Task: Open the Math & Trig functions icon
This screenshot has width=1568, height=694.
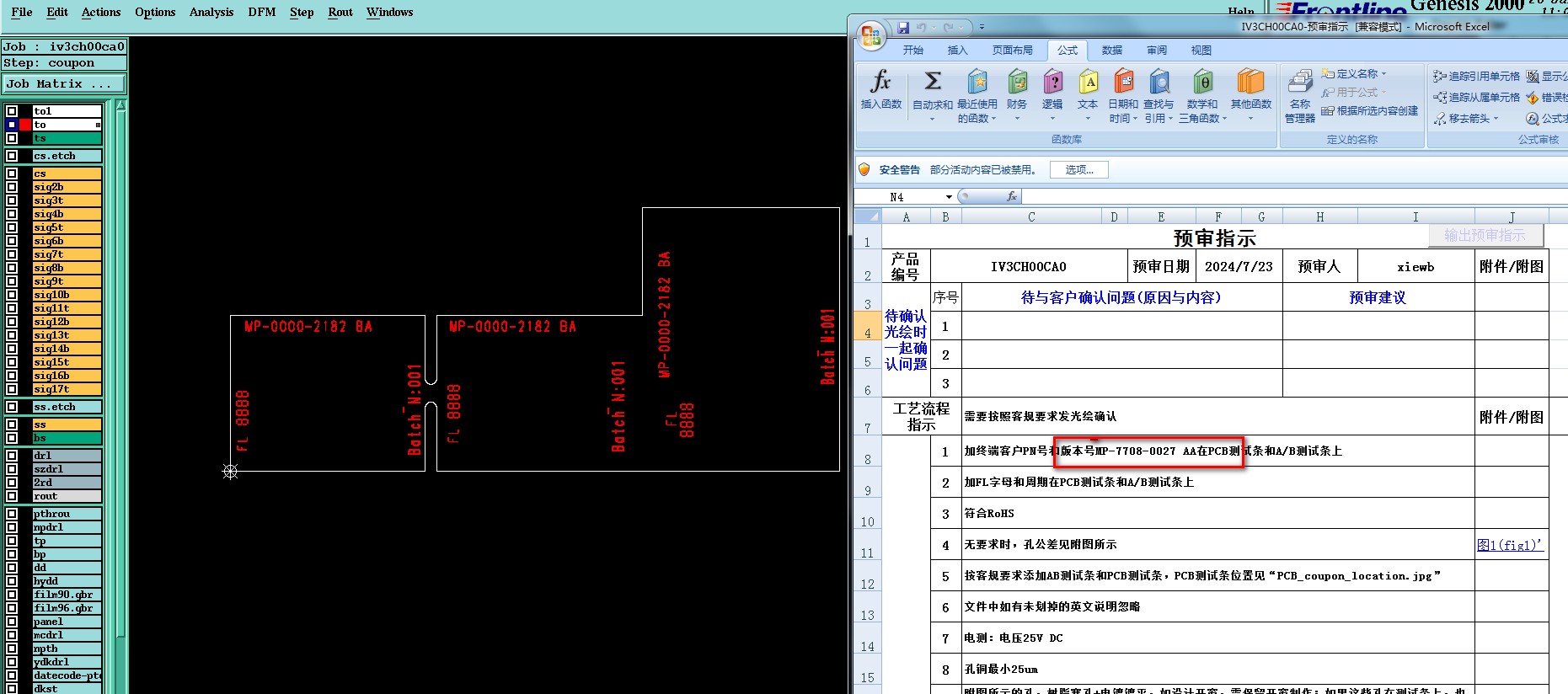Action: 1202,82
